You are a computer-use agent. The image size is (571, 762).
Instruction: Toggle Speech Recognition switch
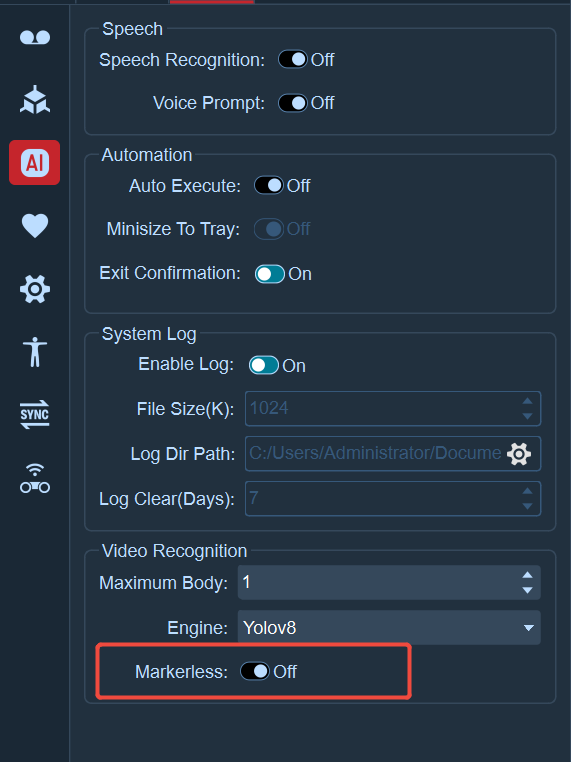(293, 59)
